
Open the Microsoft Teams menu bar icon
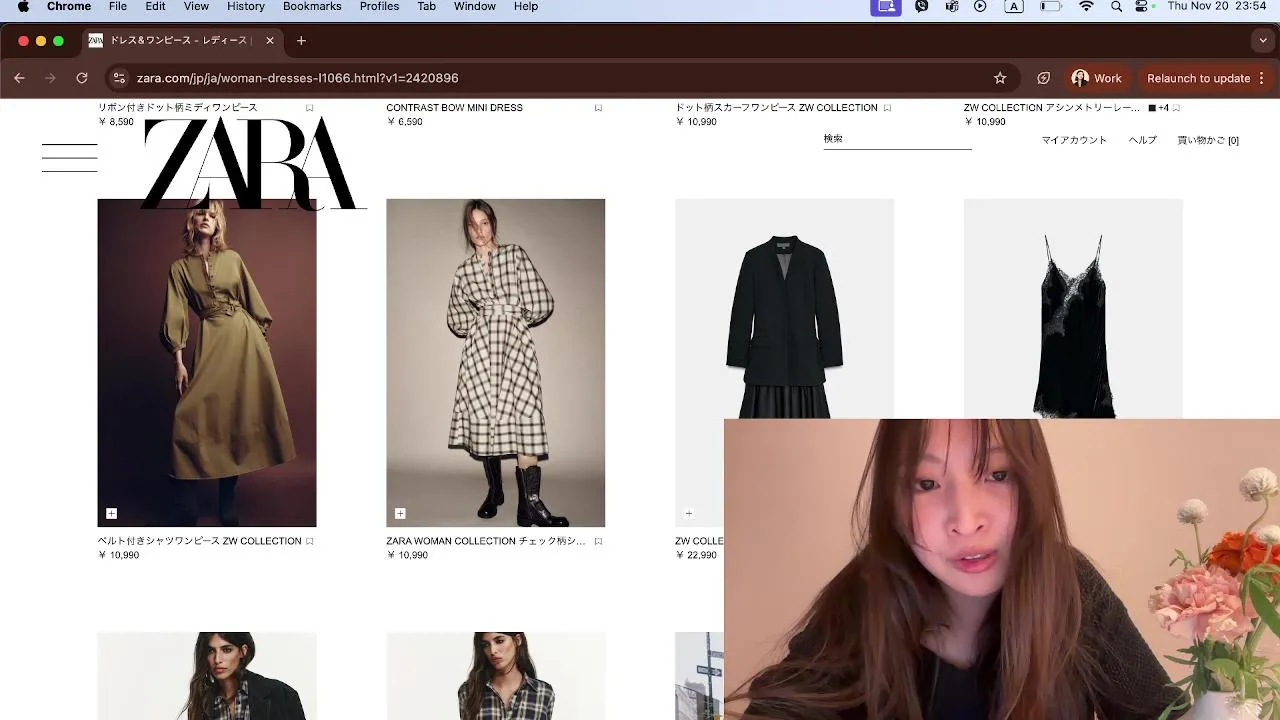point(952,7)
